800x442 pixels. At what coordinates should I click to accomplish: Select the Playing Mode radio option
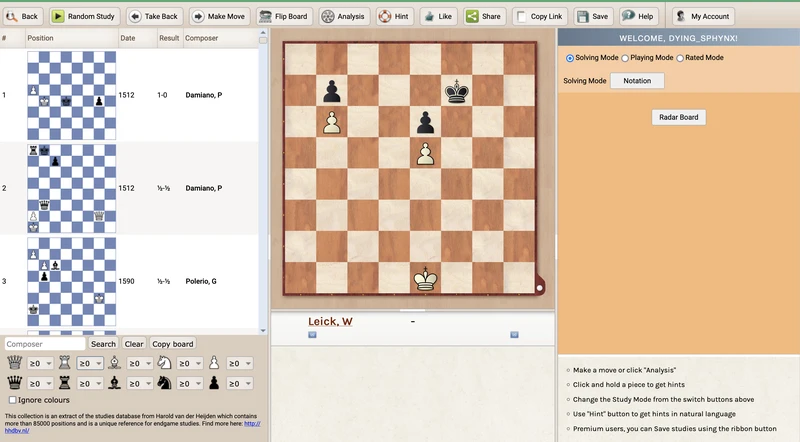coord(626,58)
